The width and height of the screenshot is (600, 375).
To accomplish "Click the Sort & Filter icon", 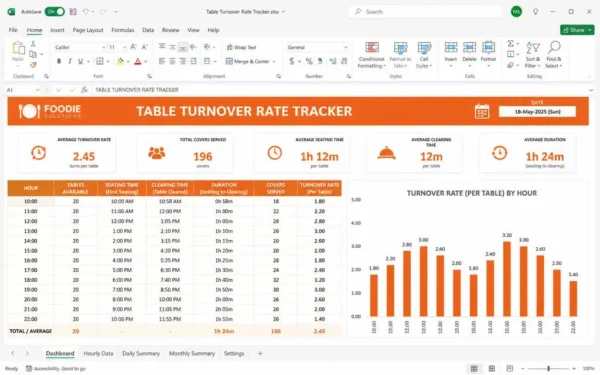I will (x=533, y=48).
